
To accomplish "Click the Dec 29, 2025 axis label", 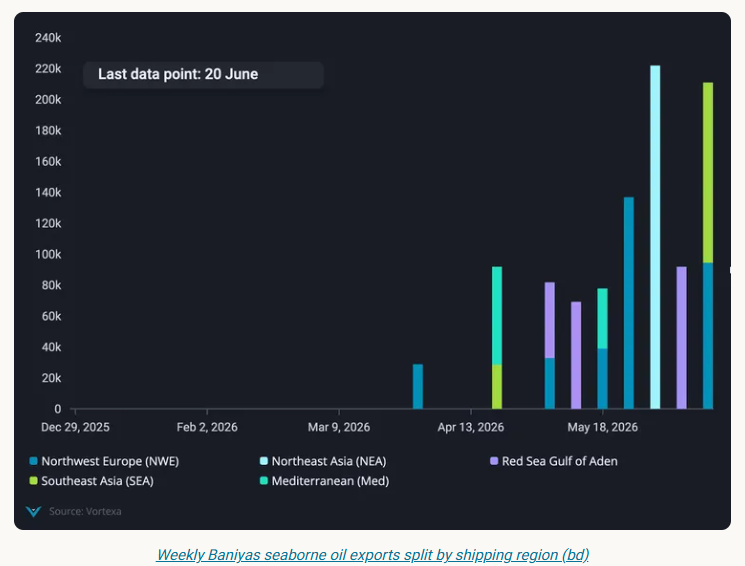I will (x=75, y=427).
